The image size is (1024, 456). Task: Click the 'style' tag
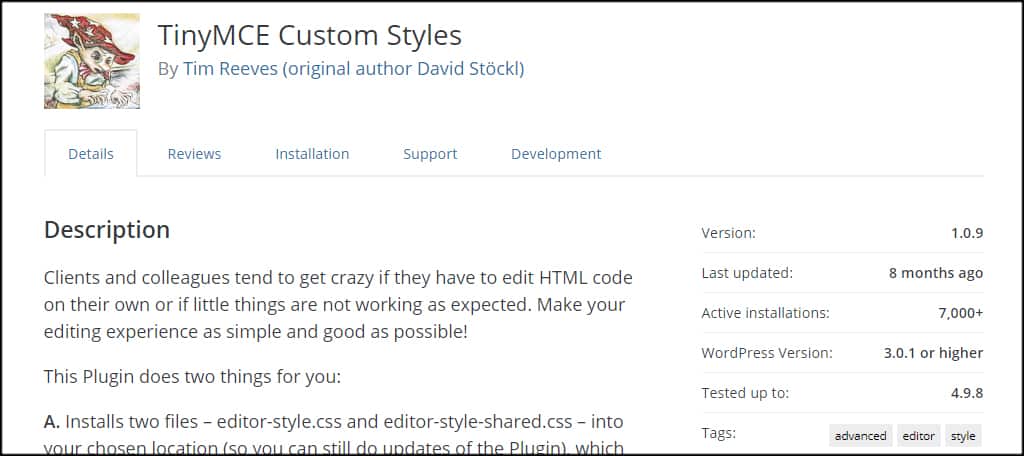[963, 436]
